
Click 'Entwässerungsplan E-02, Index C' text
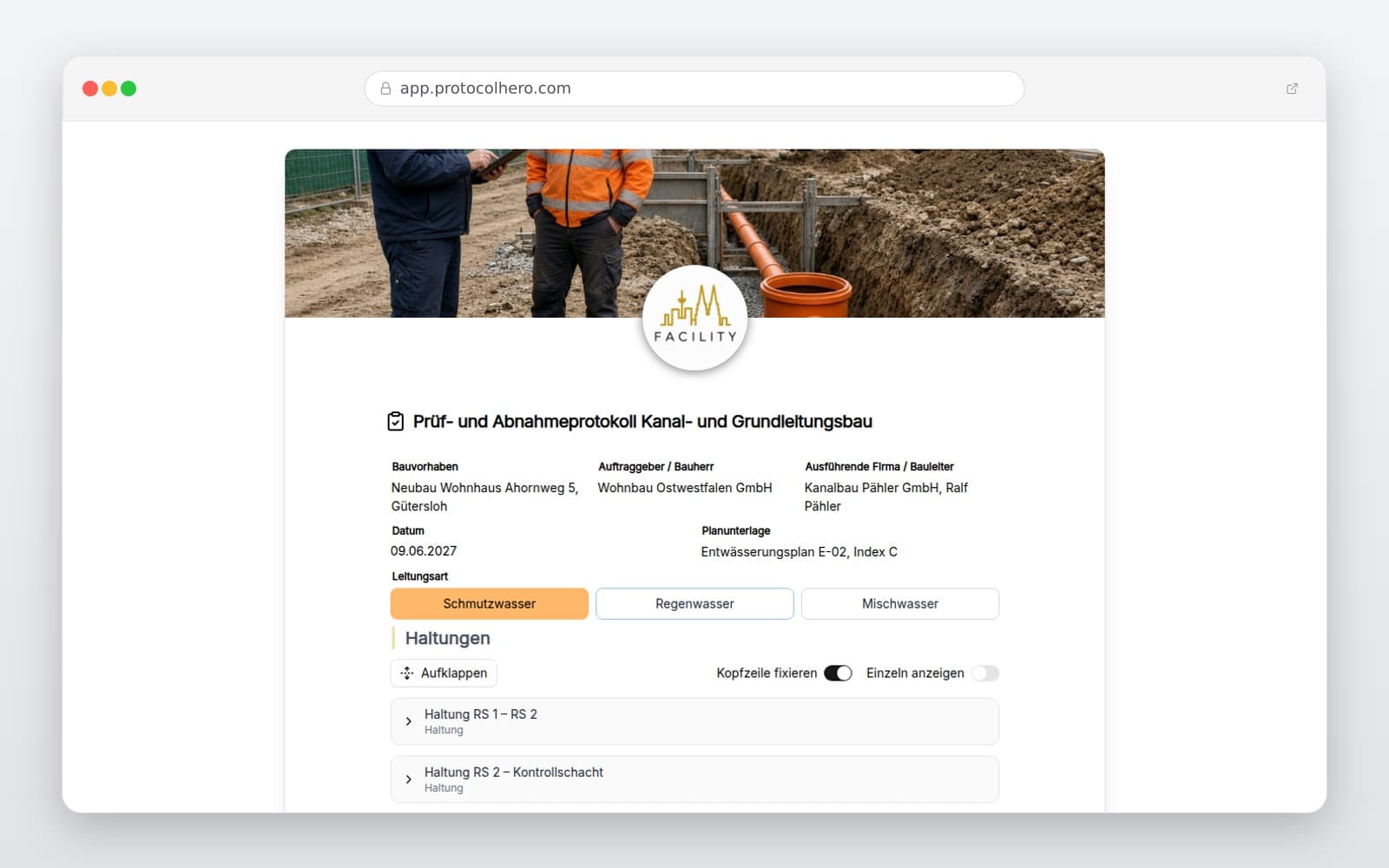click(x=800, y=552)
